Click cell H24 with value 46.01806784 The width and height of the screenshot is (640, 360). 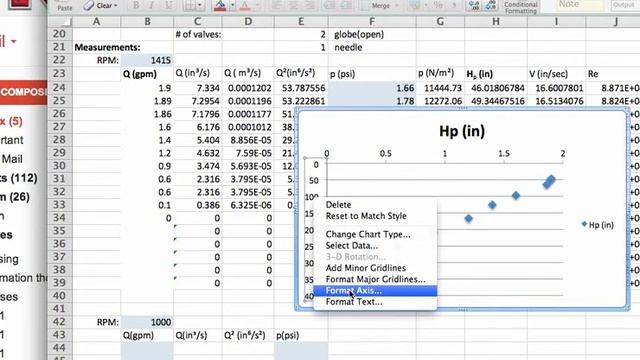coord(496,88)
